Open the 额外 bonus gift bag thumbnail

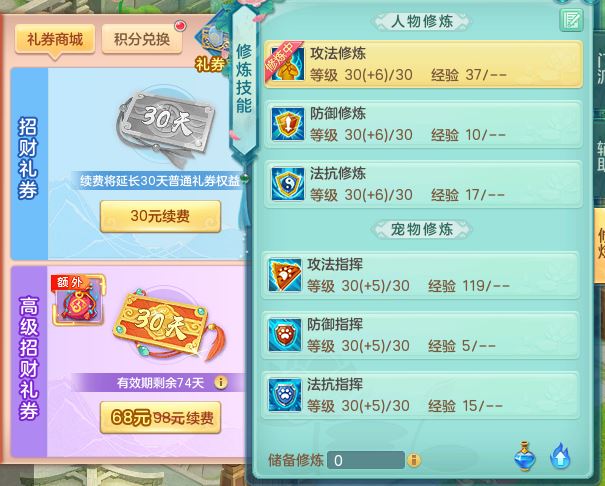pos(78,300)
